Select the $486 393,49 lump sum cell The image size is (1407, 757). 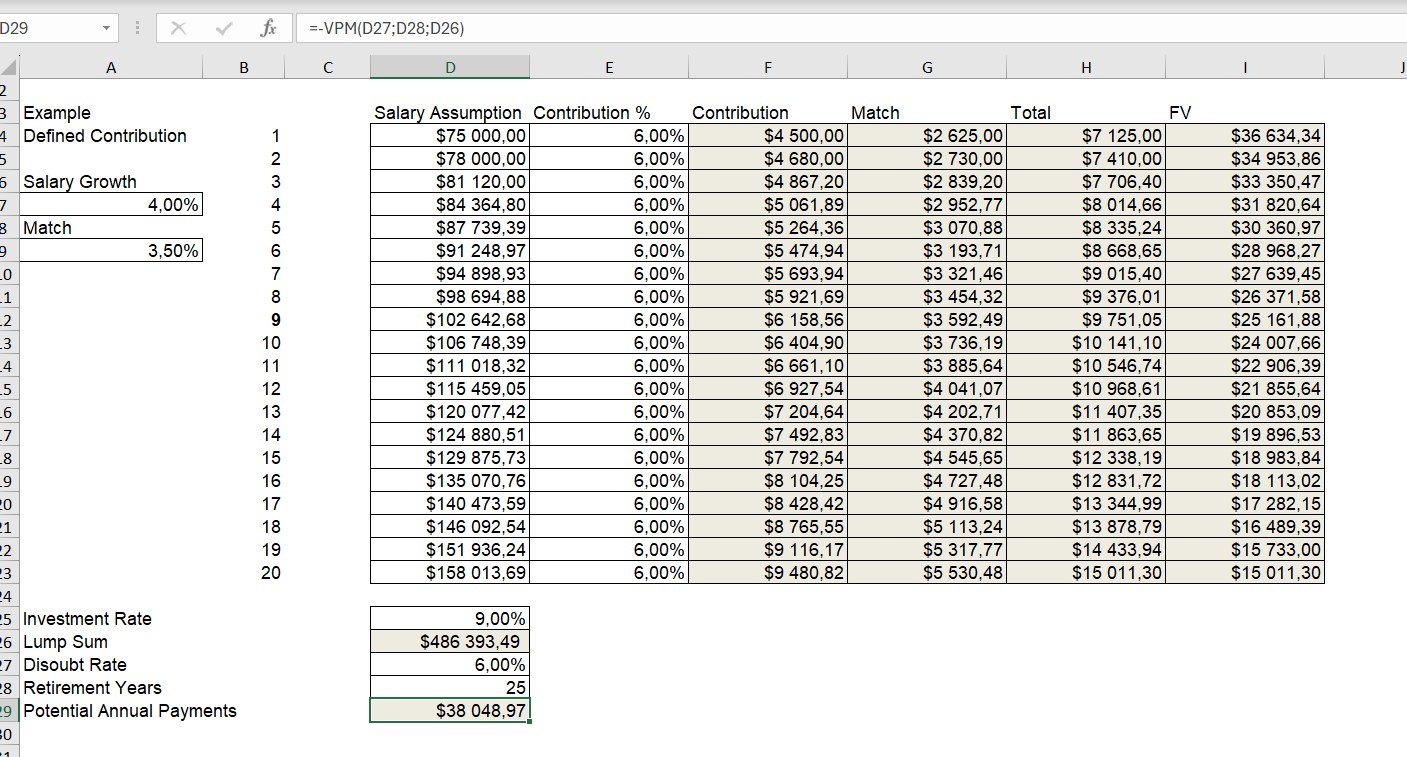click(450, 642)
